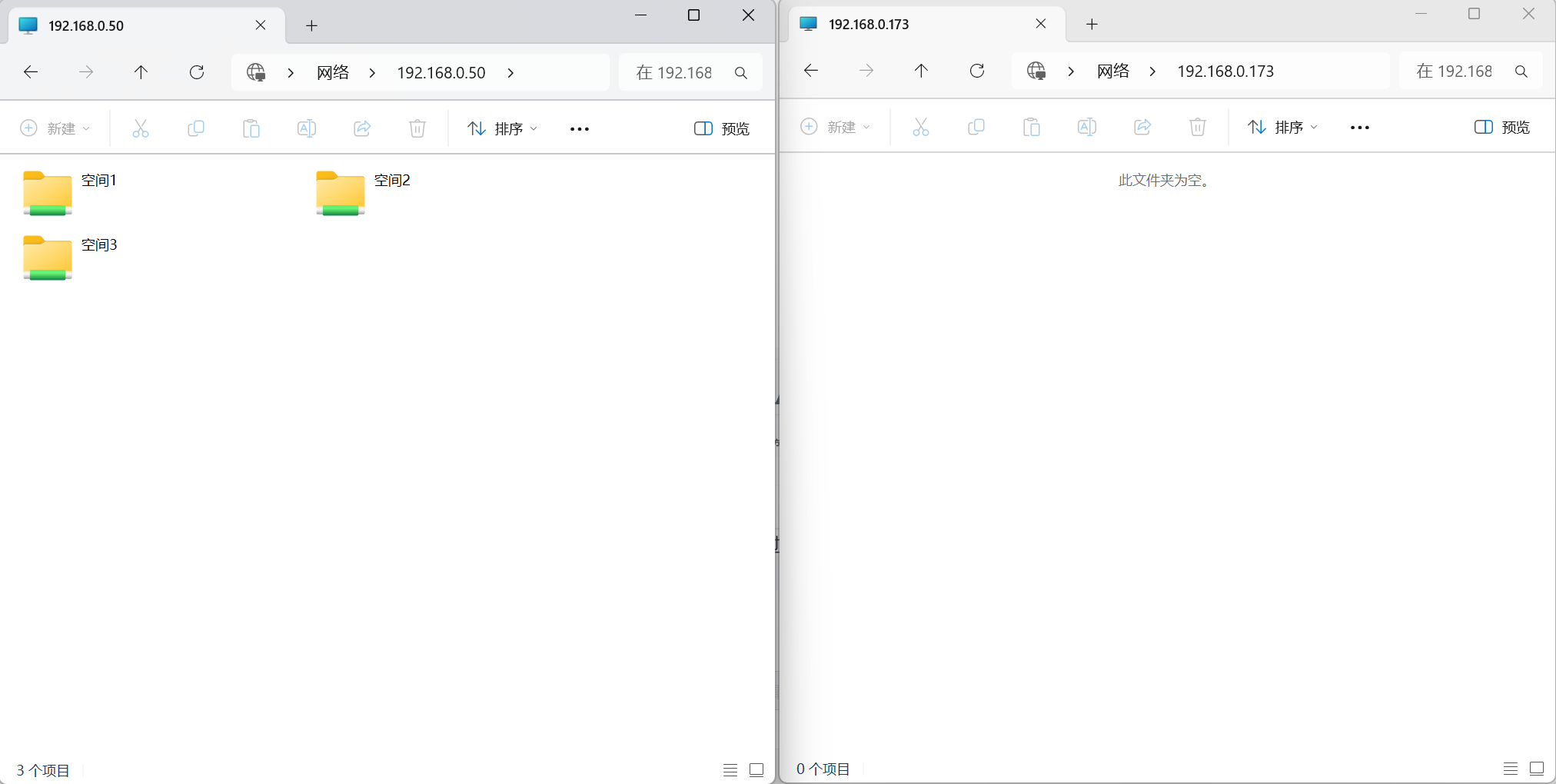
Task: Toggle 预览 pane in right window
Action: (1502, 127)
